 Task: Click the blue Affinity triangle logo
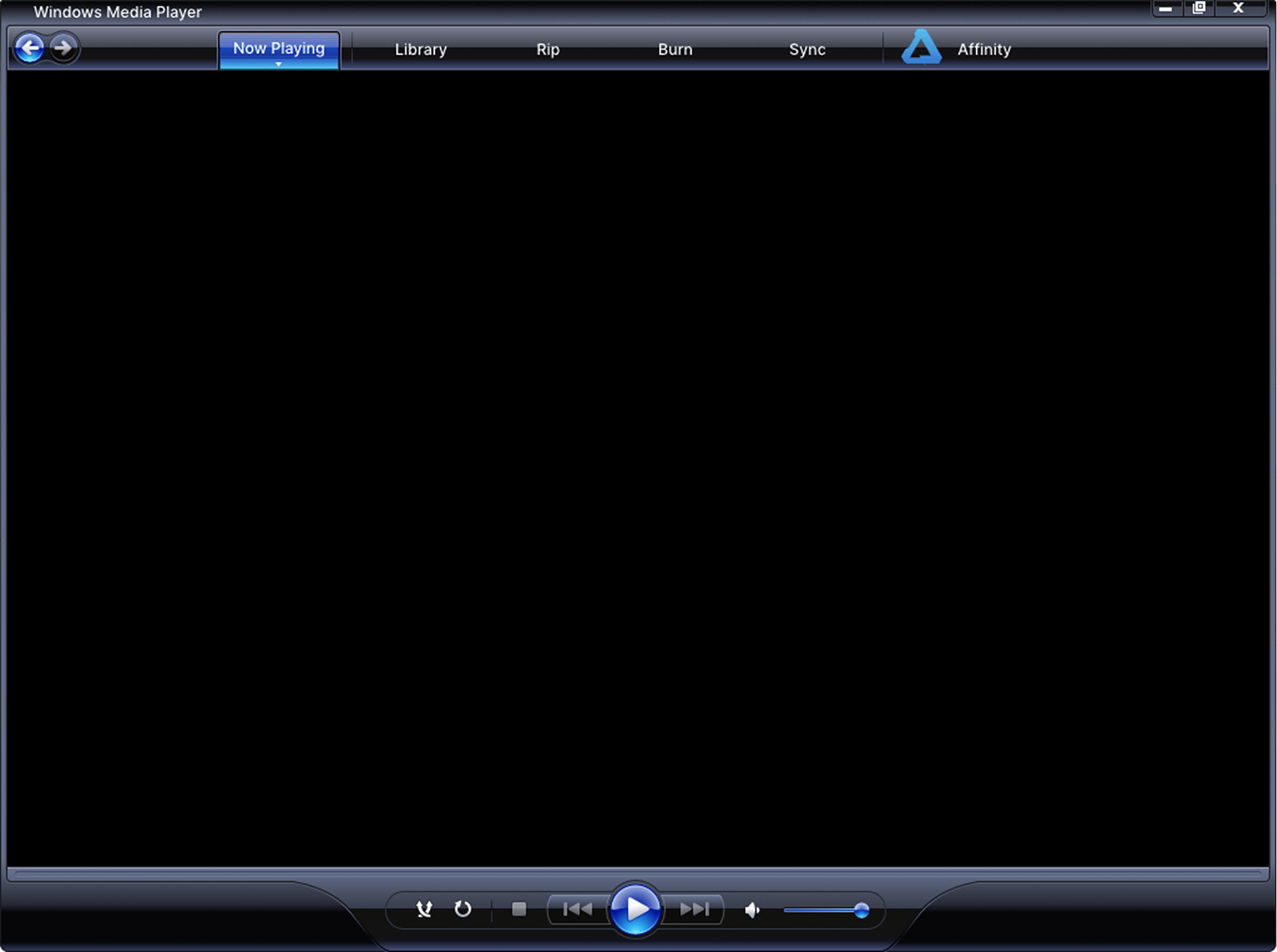click(x=922, y=48)
